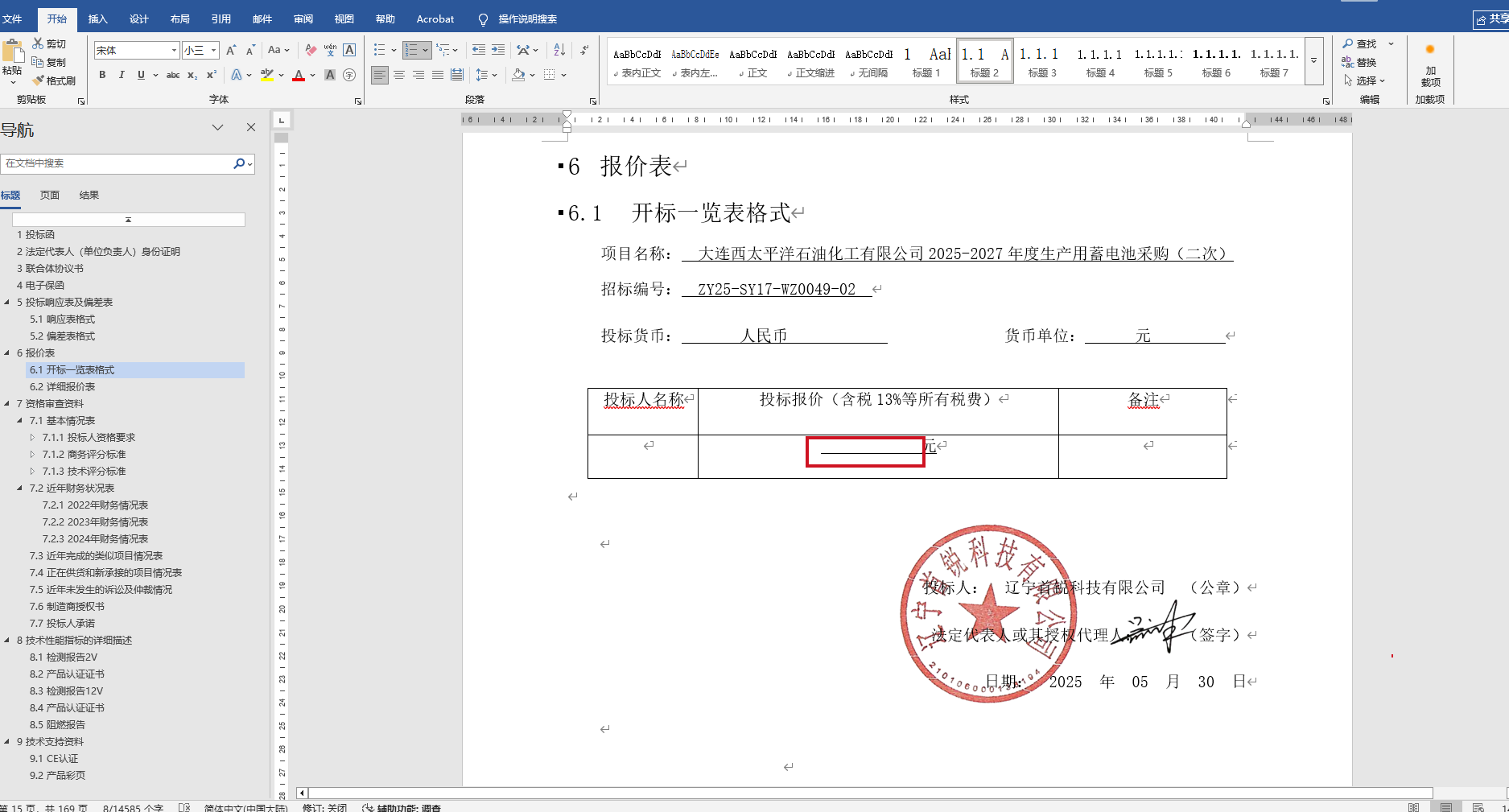This screenshot has width=1509, height=812.
Task: Increase paragraph indent
Action: (x=498, y=51)
